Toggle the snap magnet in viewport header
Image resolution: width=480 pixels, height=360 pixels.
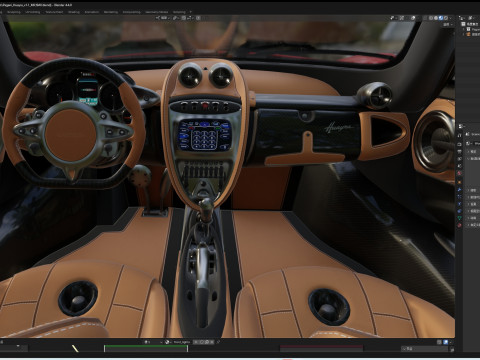(184, 18)
